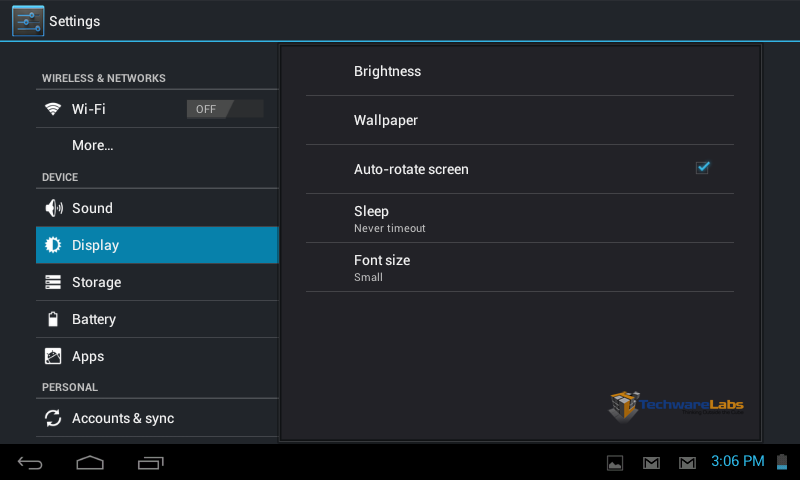Image resolution: width=800 pixels, height=480 pixels.
Task: Open the Recent apps button
Action: (x=151, y=463)
